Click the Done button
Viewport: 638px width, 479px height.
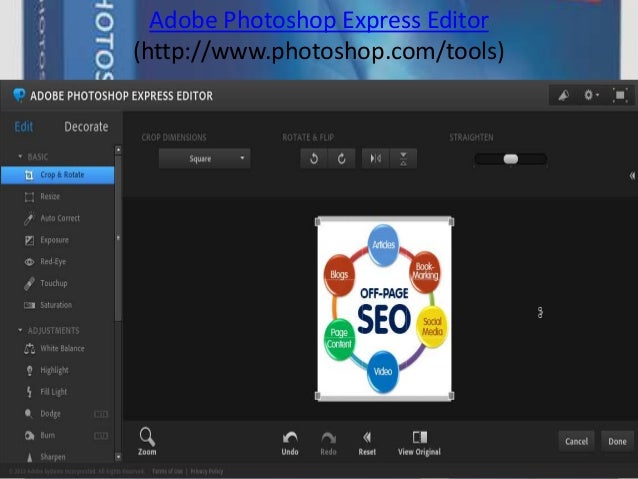[x=617, y=442]
